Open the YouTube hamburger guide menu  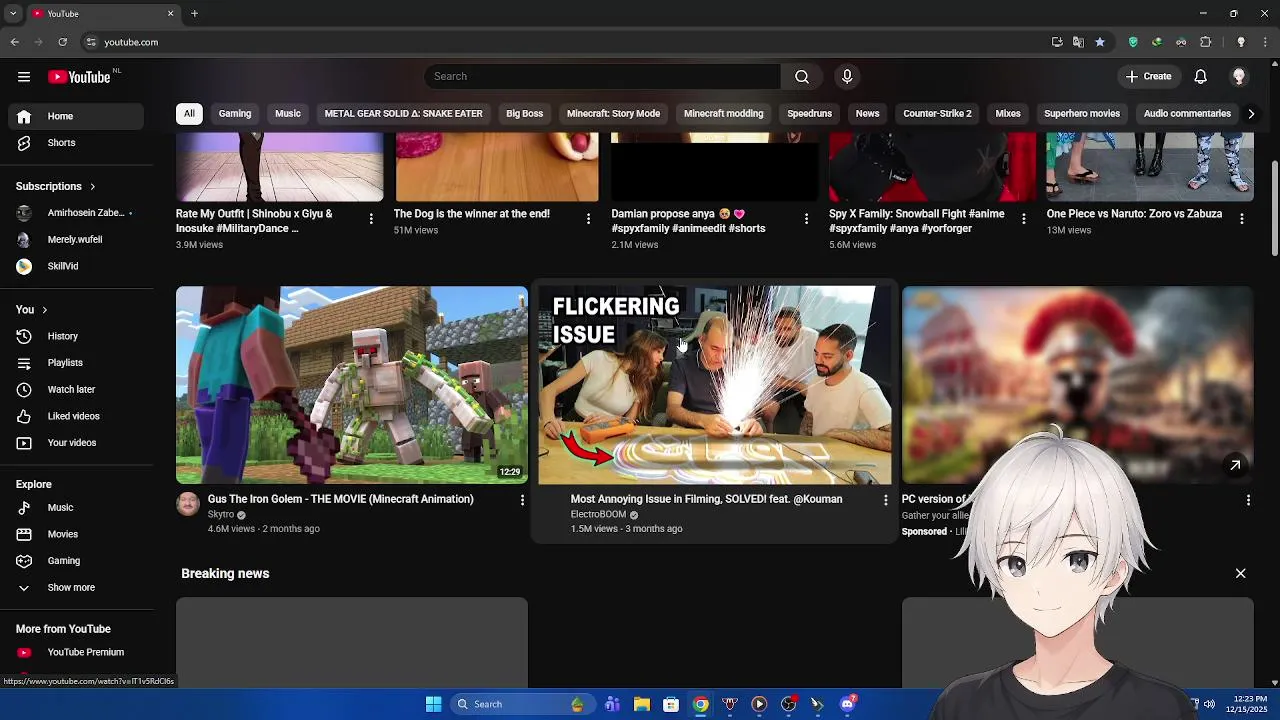[x=24, y=77]
